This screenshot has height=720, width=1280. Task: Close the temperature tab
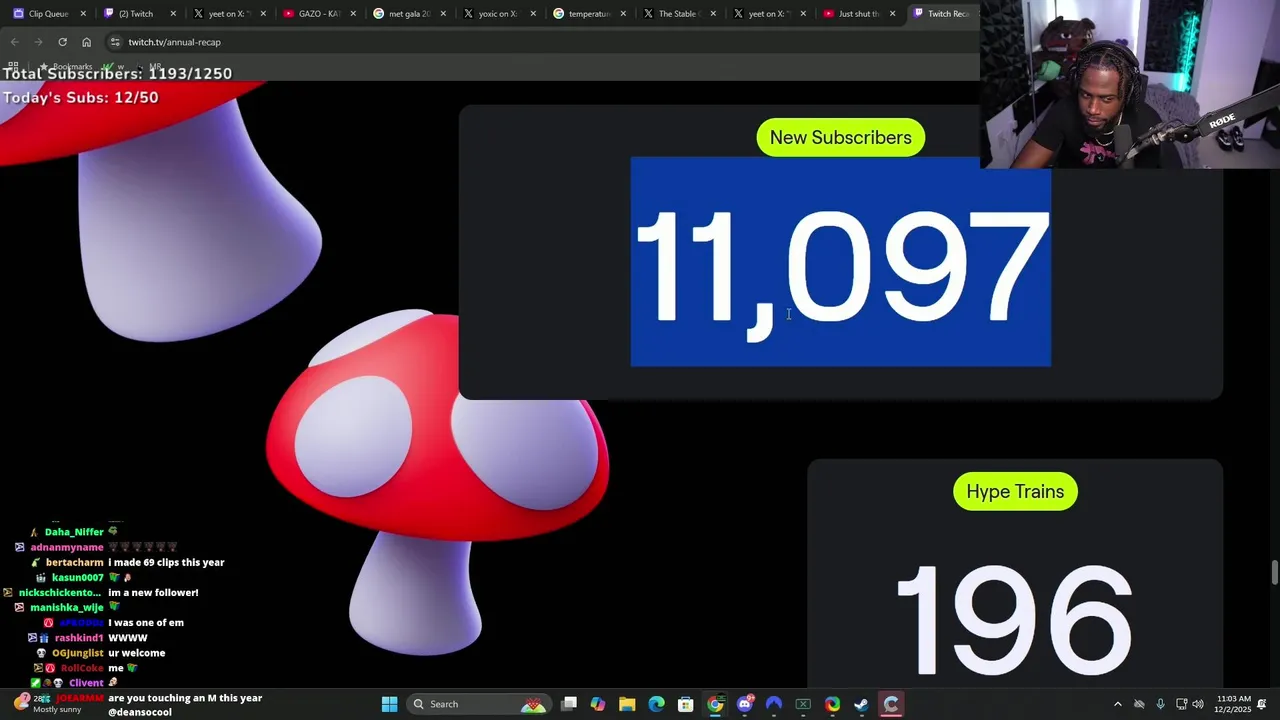[x=623, y=14]
